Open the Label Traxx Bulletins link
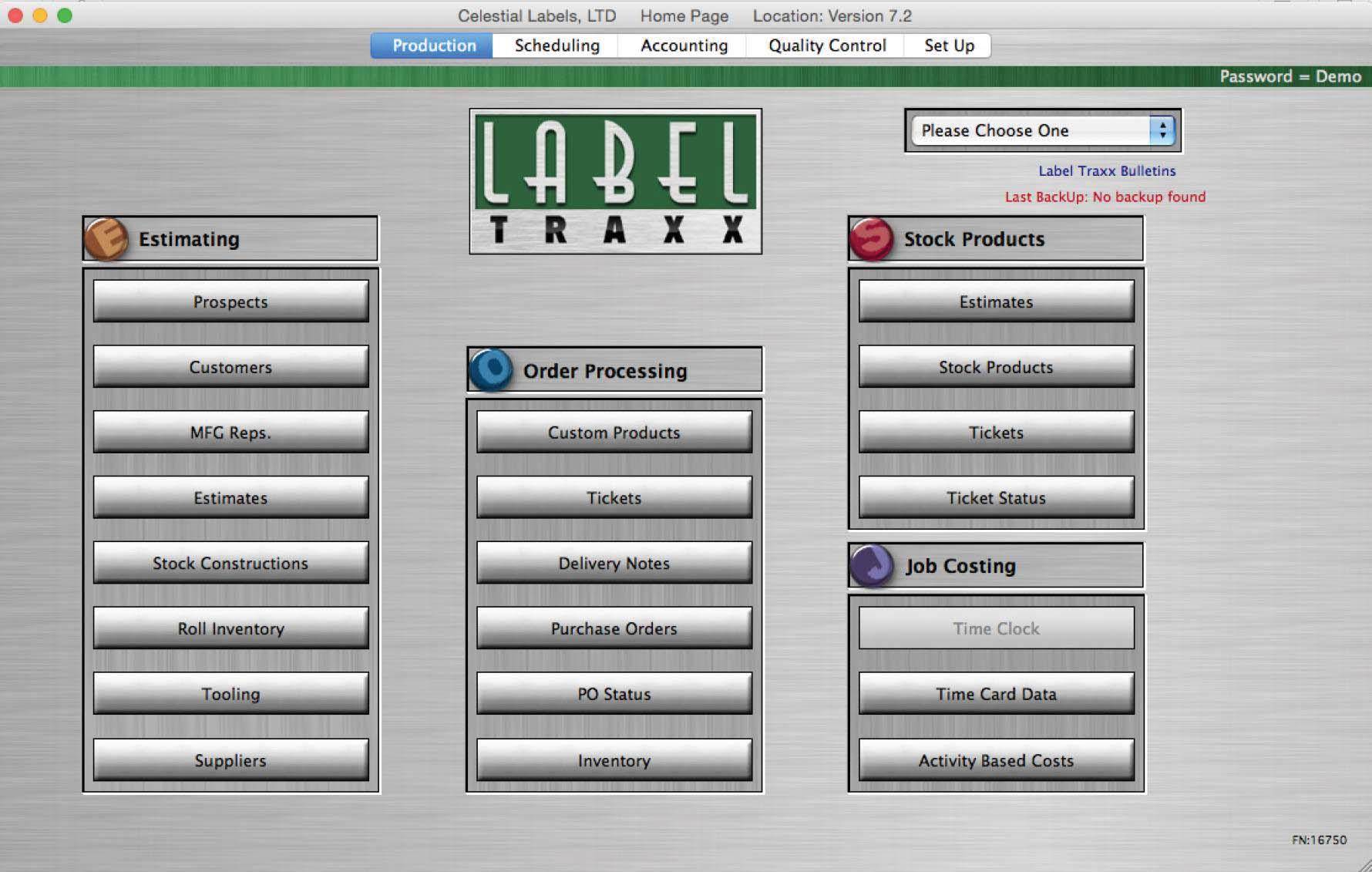This screenshot has height=872, width=1372. (x=1107, y=171)
